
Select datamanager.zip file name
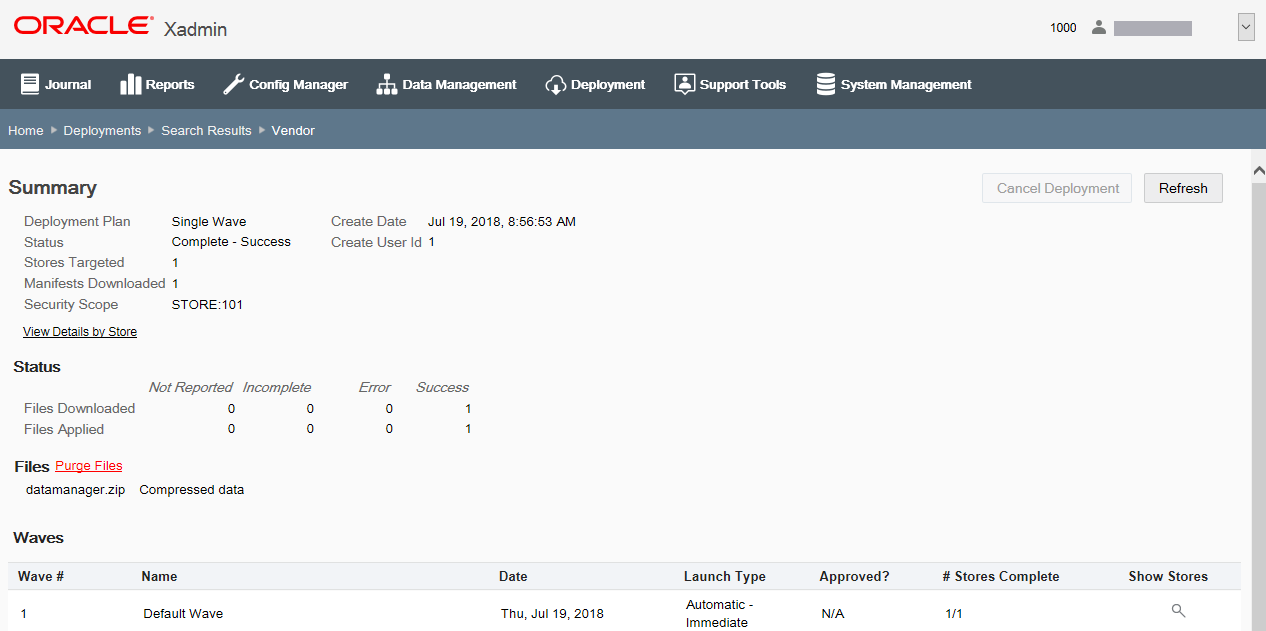click(x=75, y=490)
